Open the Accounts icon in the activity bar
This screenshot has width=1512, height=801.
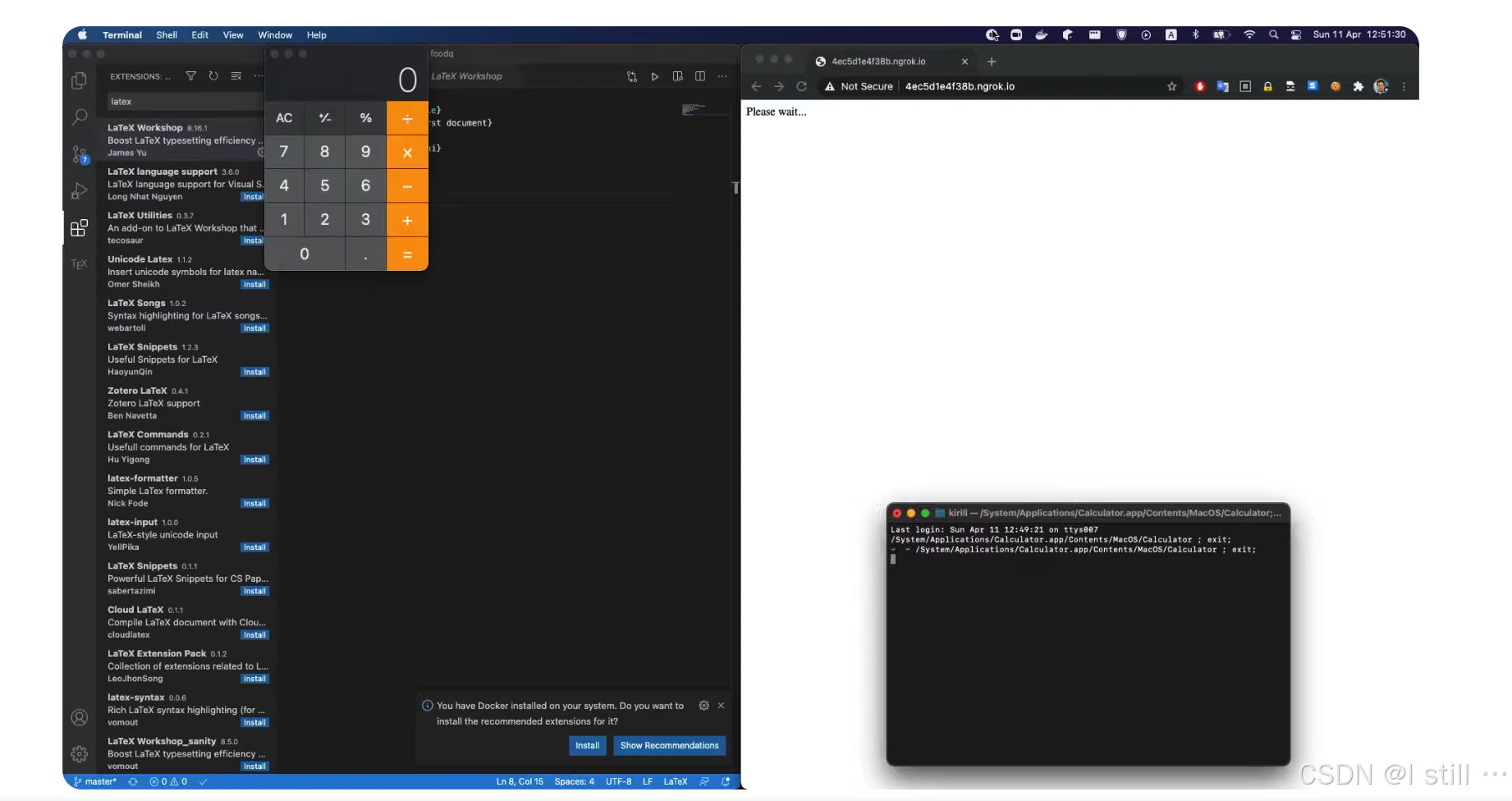pyautogui.click(x=80, y=718)
